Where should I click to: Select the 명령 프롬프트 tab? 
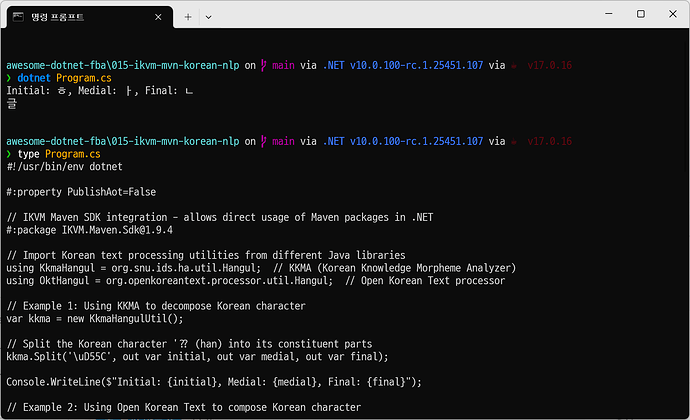pyautogui.click(x=90, y=17)
